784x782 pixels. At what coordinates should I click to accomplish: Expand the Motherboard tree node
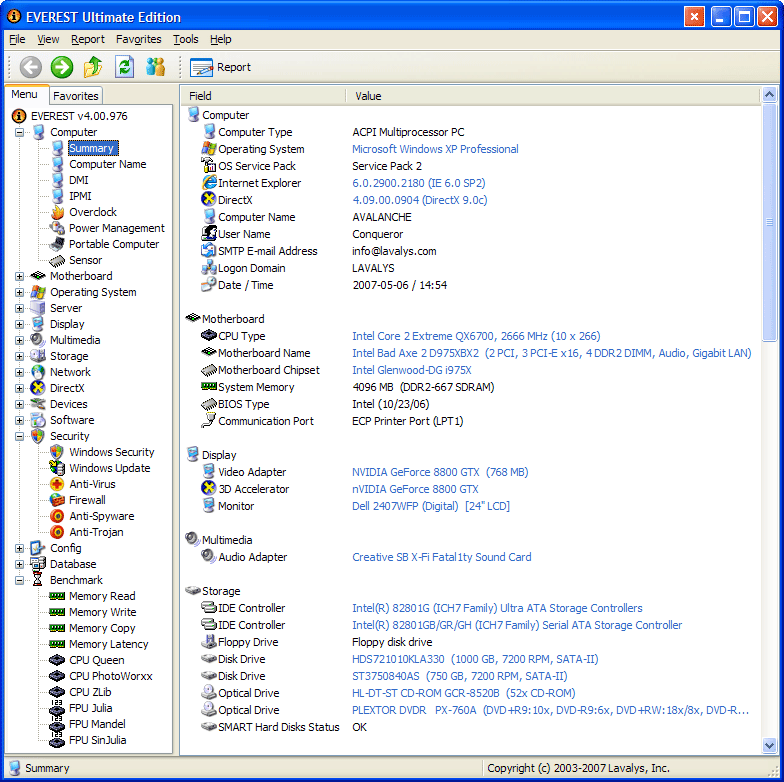point(20,276)
